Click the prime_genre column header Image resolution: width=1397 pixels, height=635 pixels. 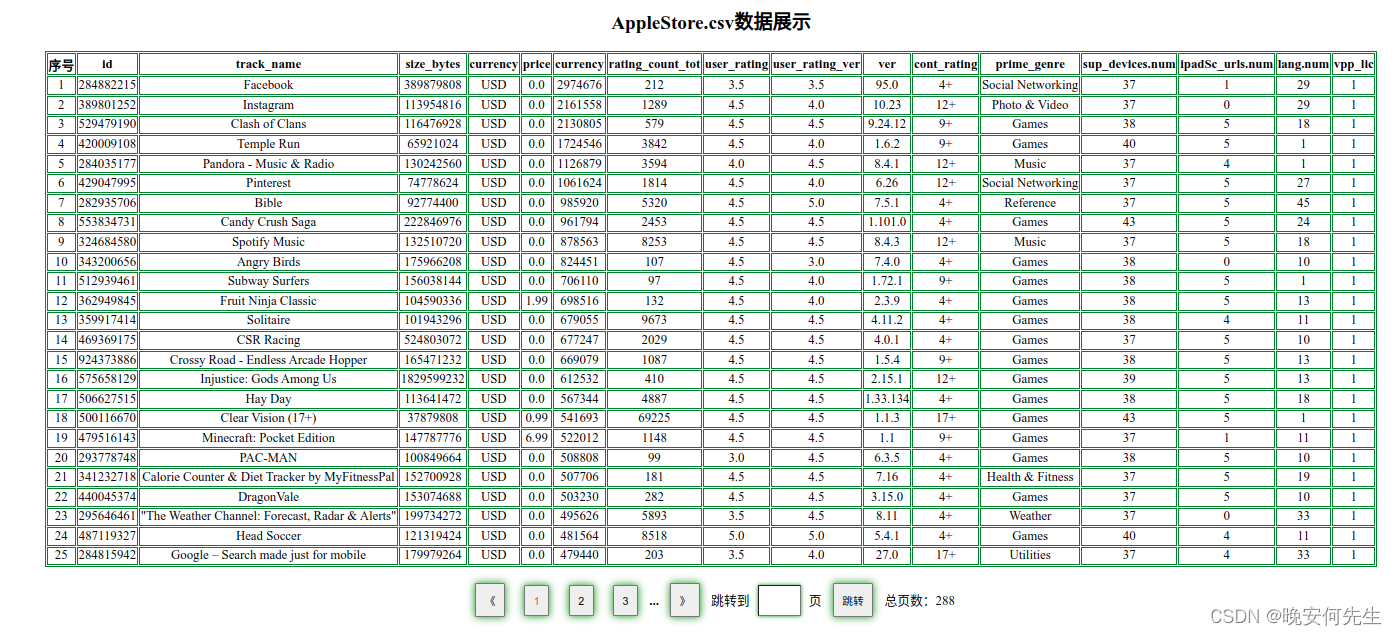click(x=1030, y=65)
